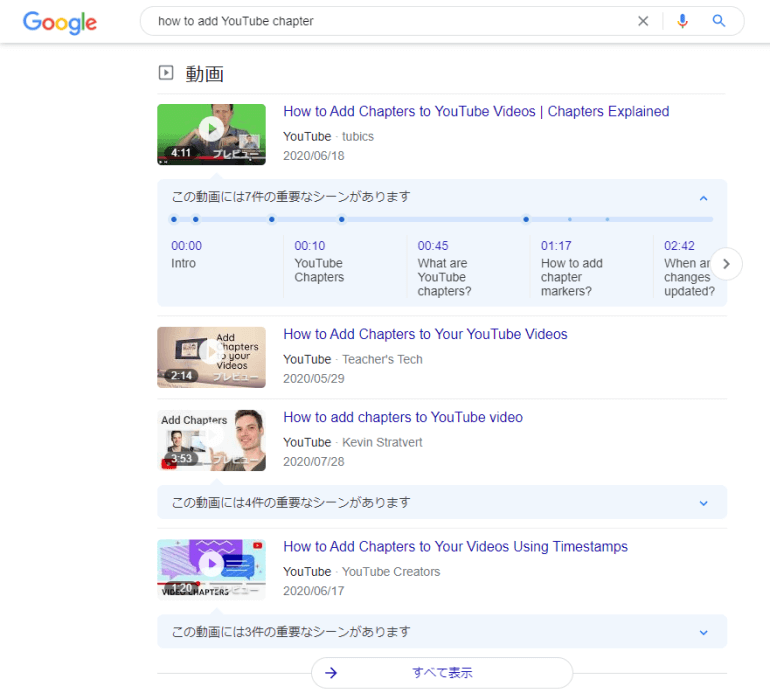Click the date 2020/06/18
Screen dimensions: 770x700
click(x=314, y=156)
